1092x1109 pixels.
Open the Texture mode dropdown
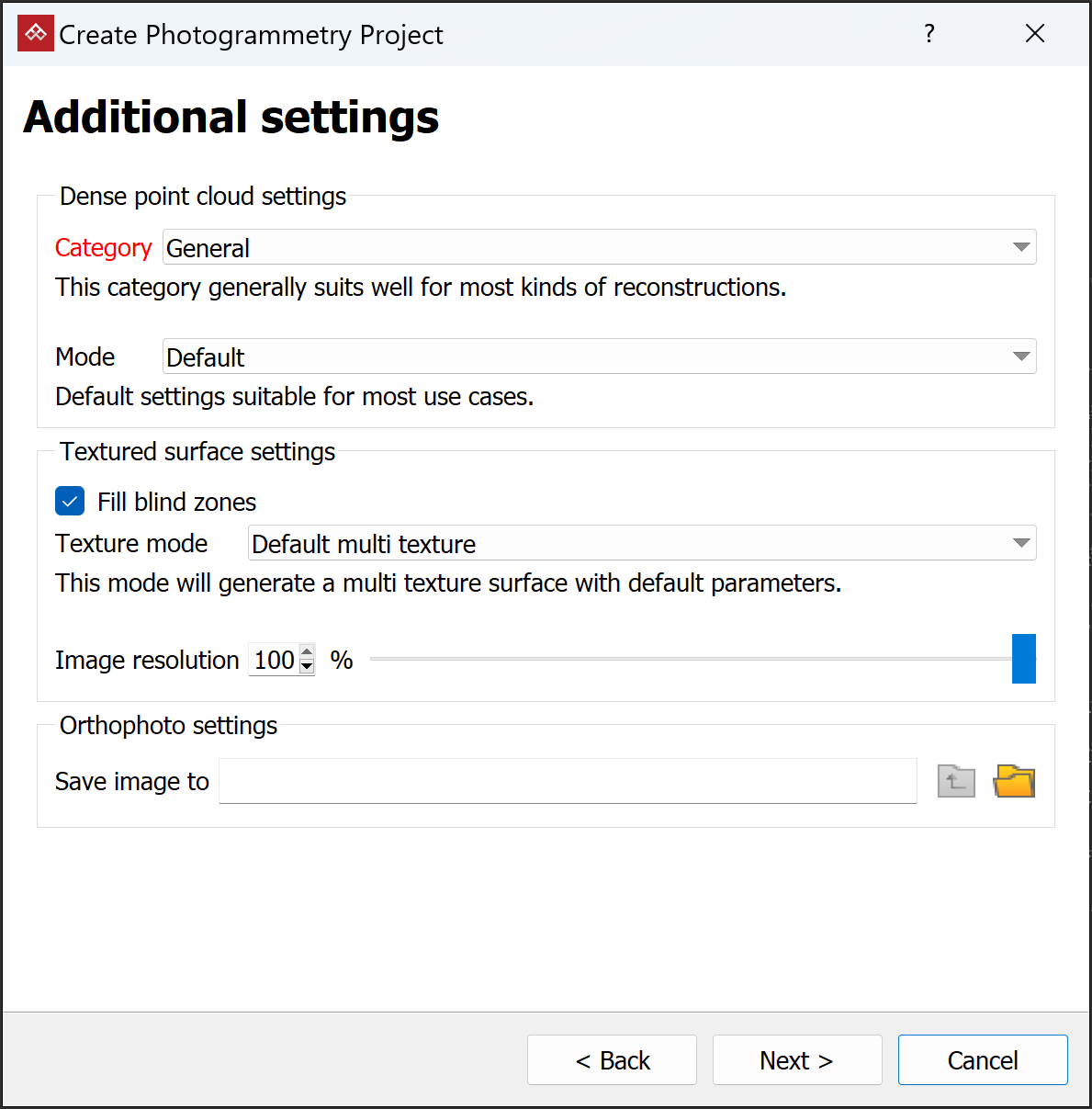642,543
